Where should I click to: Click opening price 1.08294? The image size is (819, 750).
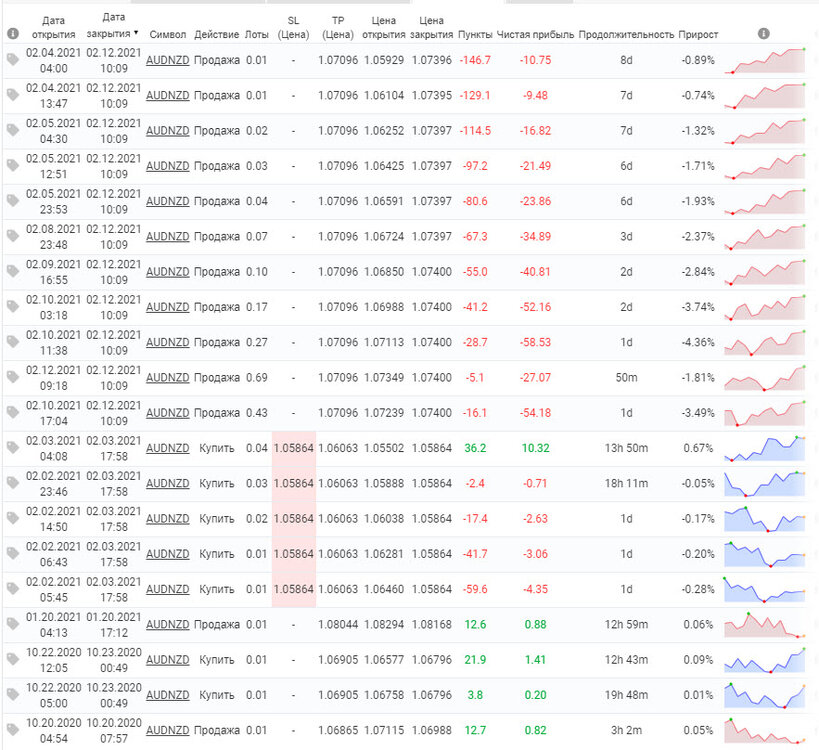pyautogui.click(x=384, y=624)
